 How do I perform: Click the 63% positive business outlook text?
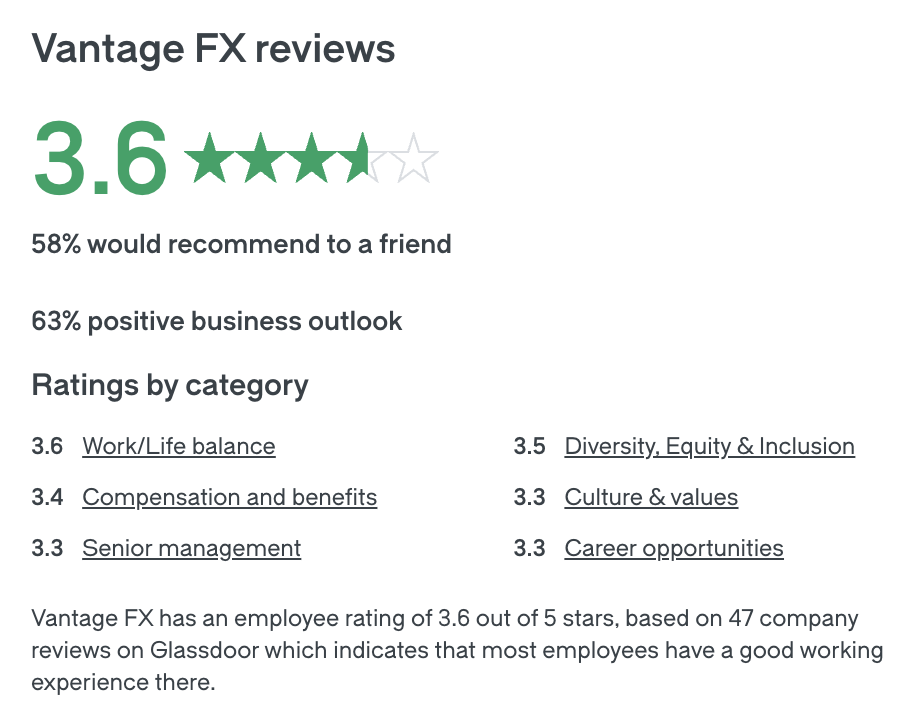217,321
